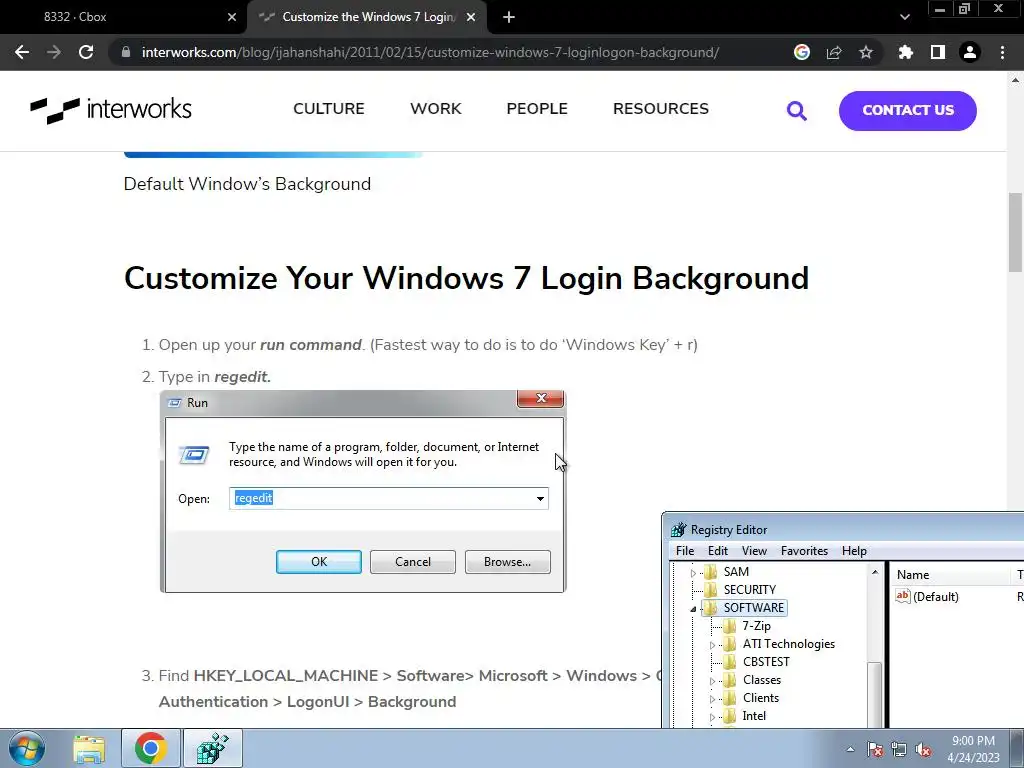Click the Registry Editor taskbar icon
The height and width of the screenshot is (768, 1024).
click(214, 748)
